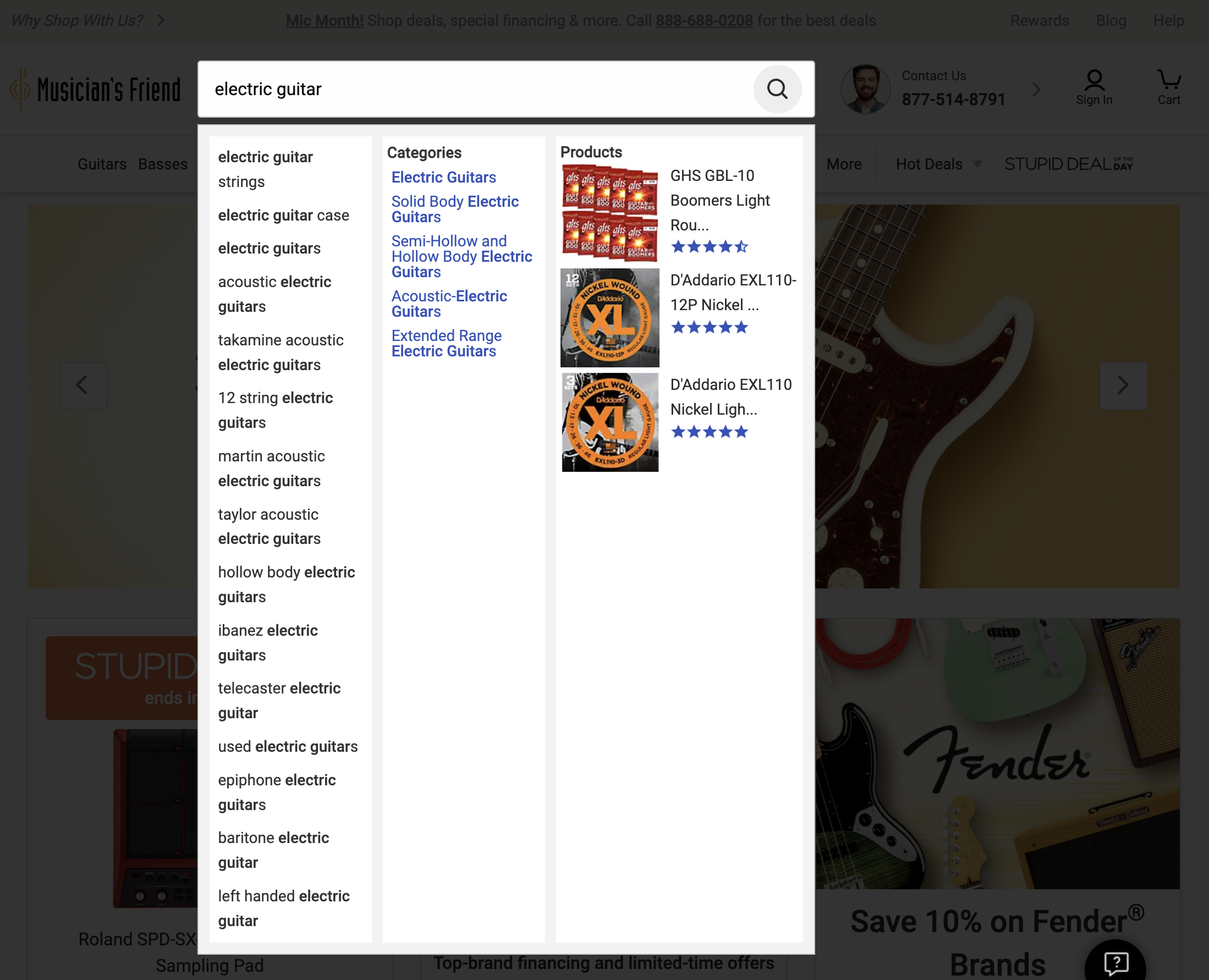Screen dimensions: 1209x980
Task: Click the GHS Boomers star rating
Action: coord(709,247)
